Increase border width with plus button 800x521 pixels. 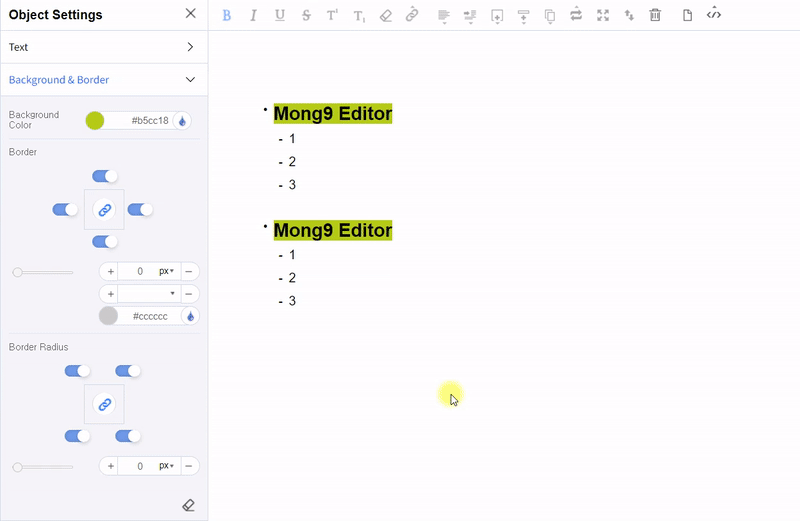110,271
